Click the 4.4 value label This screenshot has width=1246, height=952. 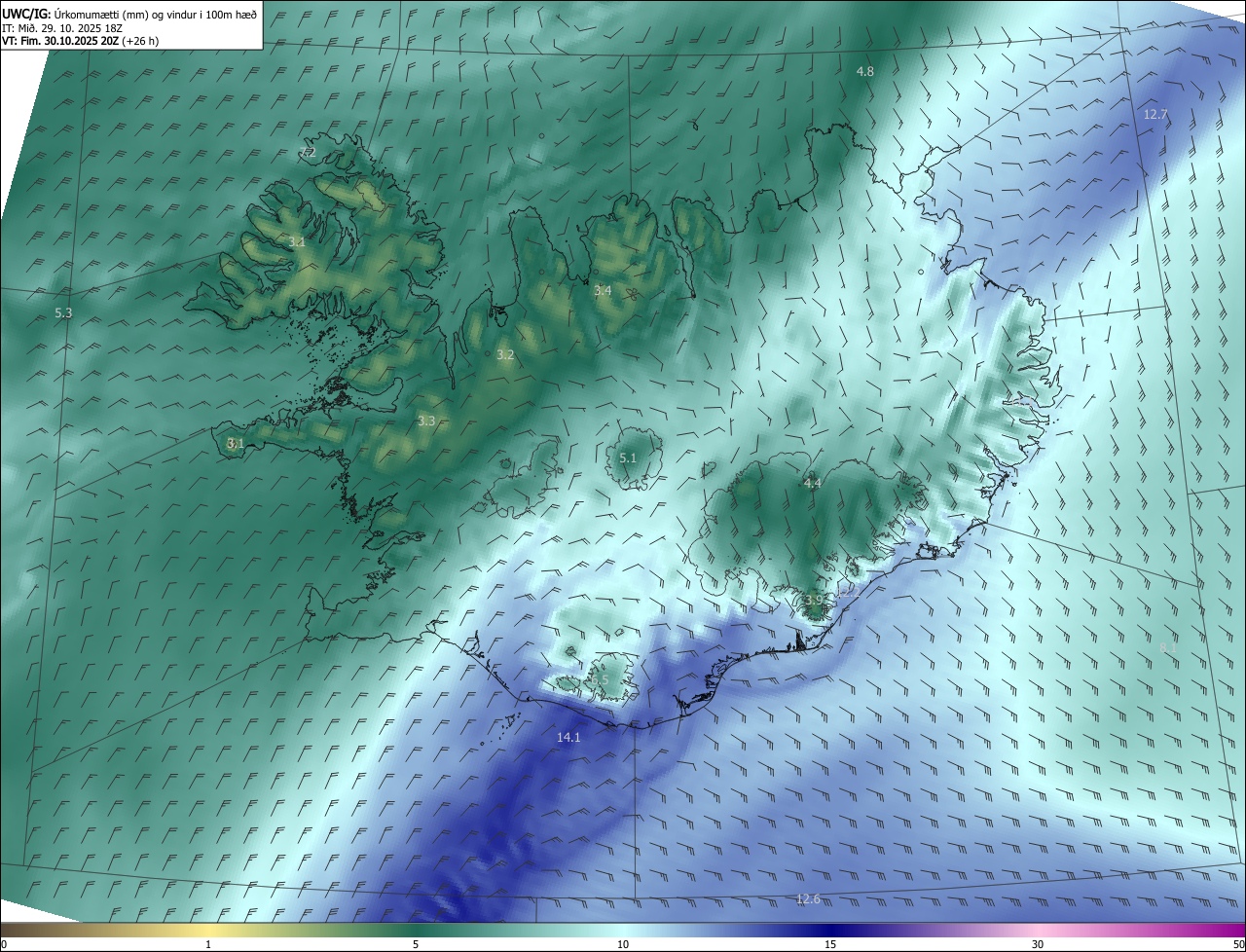point(812,483)
